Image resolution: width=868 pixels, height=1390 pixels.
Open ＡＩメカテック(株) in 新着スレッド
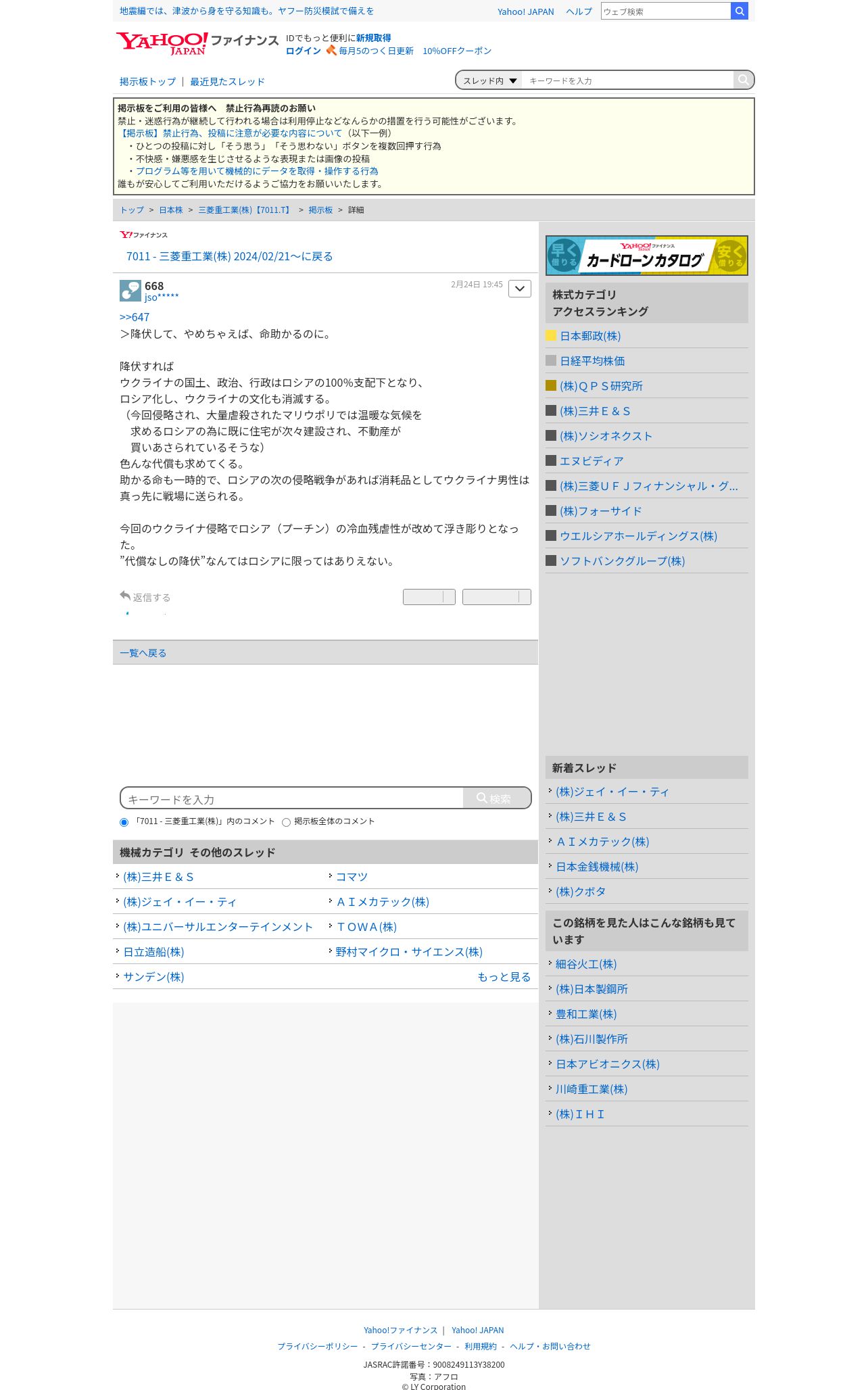[x=602, y=842]
